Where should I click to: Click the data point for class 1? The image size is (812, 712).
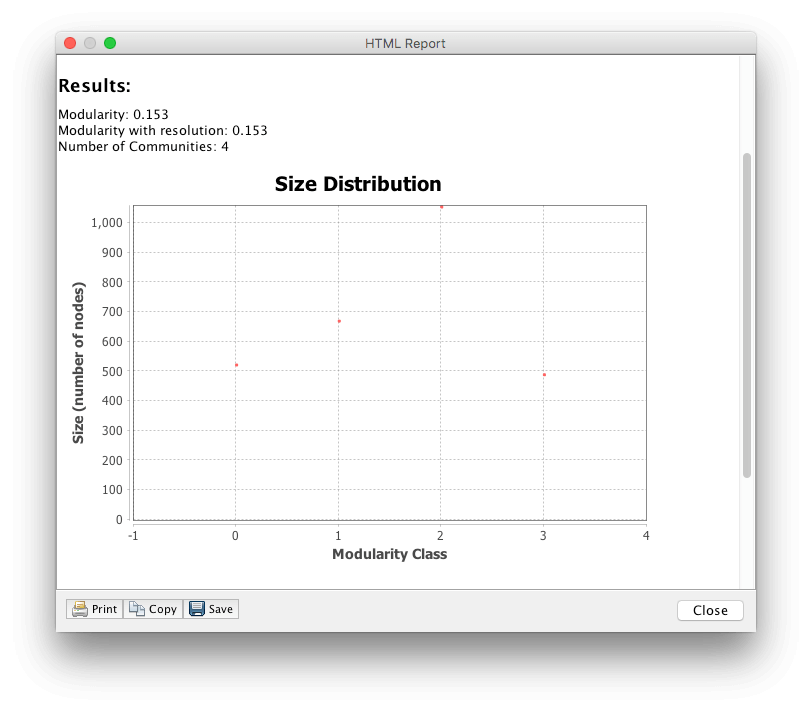pyautogui.click(x=339, y=321)
